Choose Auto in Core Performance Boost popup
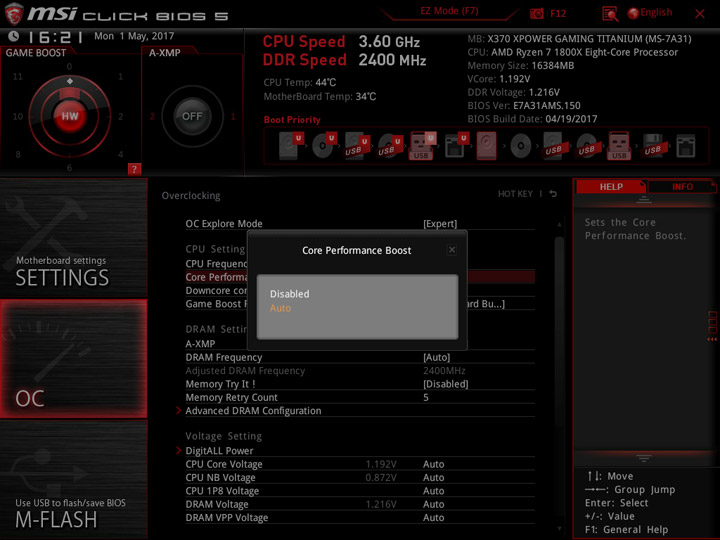 tap(280, 308)
